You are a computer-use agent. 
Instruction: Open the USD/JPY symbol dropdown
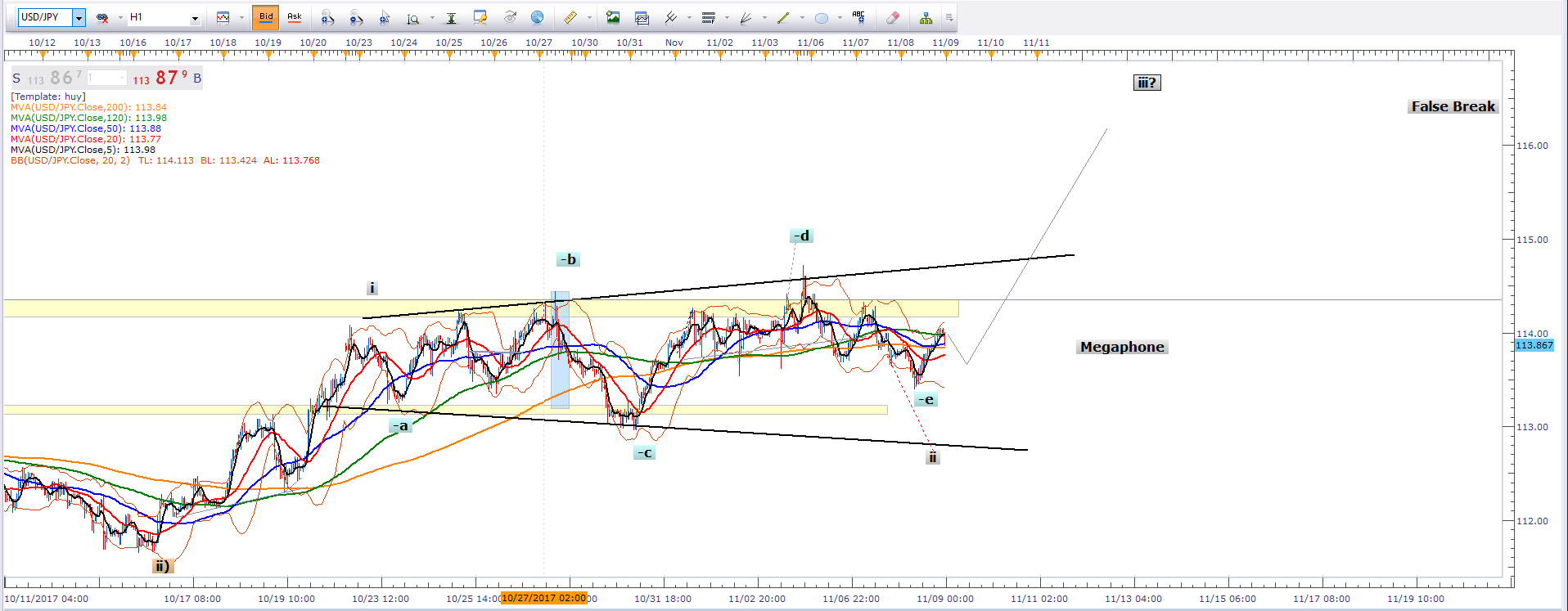(79, 17)
